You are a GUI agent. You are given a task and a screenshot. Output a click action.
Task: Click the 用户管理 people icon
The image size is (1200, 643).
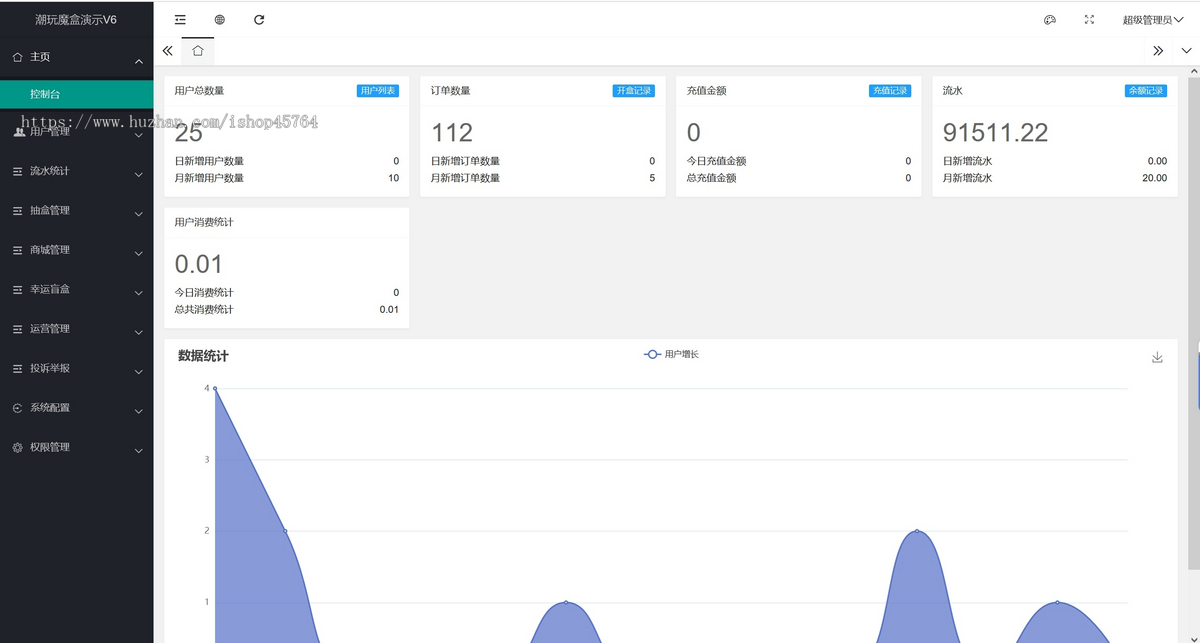tap(19, 131)
